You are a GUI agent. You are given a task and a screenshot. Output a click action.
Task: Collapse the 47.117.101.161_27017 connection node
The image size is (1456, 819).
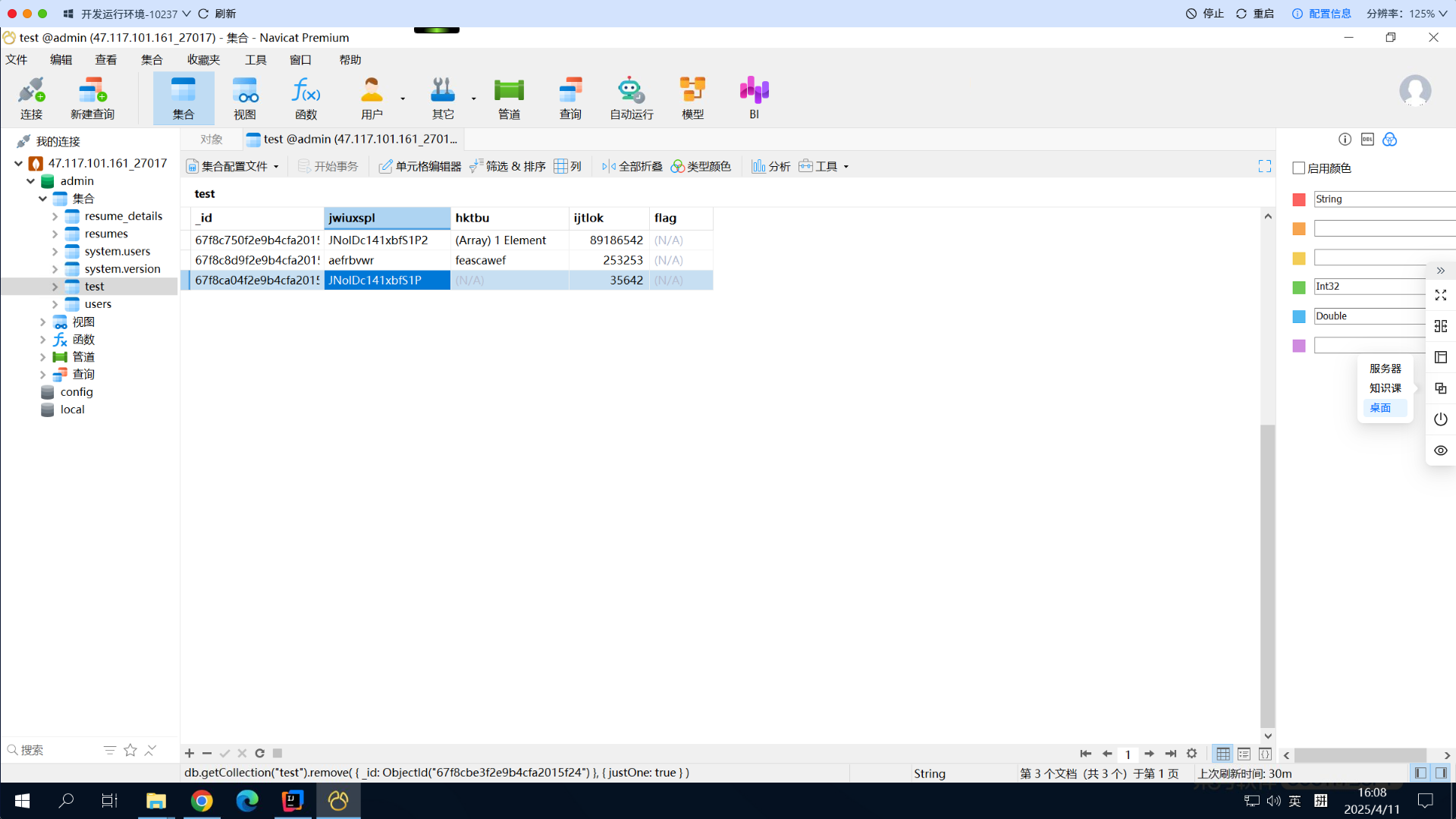click(x=18, y=163)
